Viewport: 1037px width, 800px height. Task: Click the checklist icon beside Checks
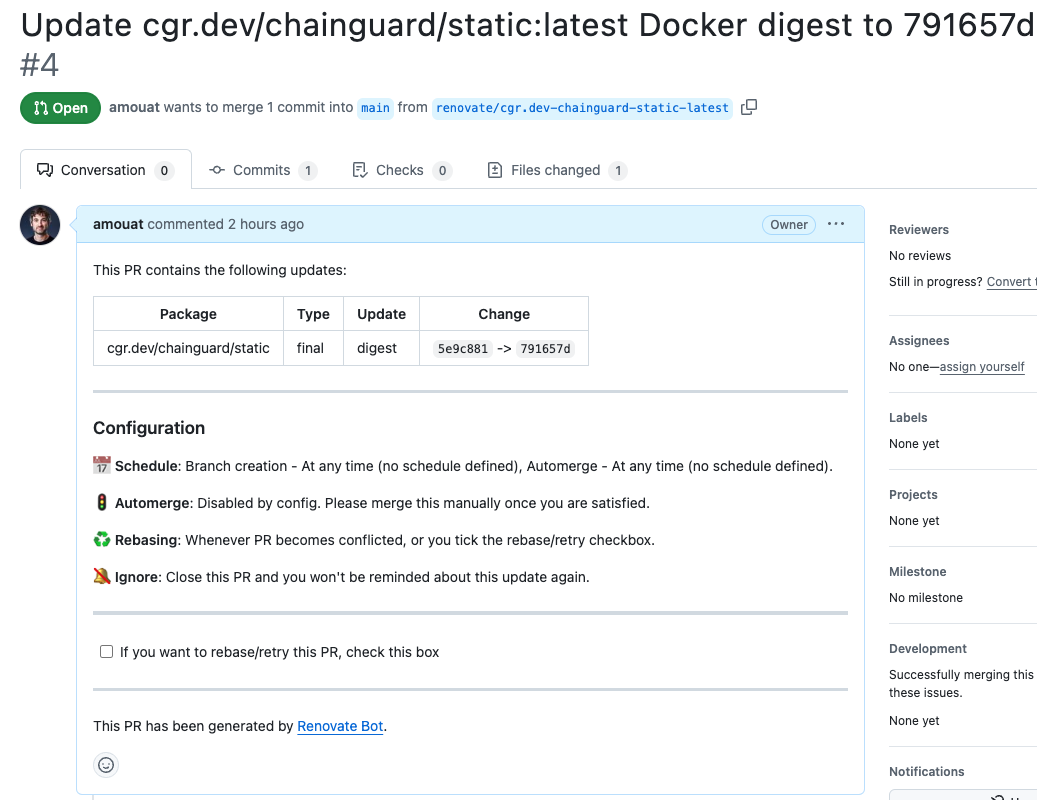pos(358,170)
